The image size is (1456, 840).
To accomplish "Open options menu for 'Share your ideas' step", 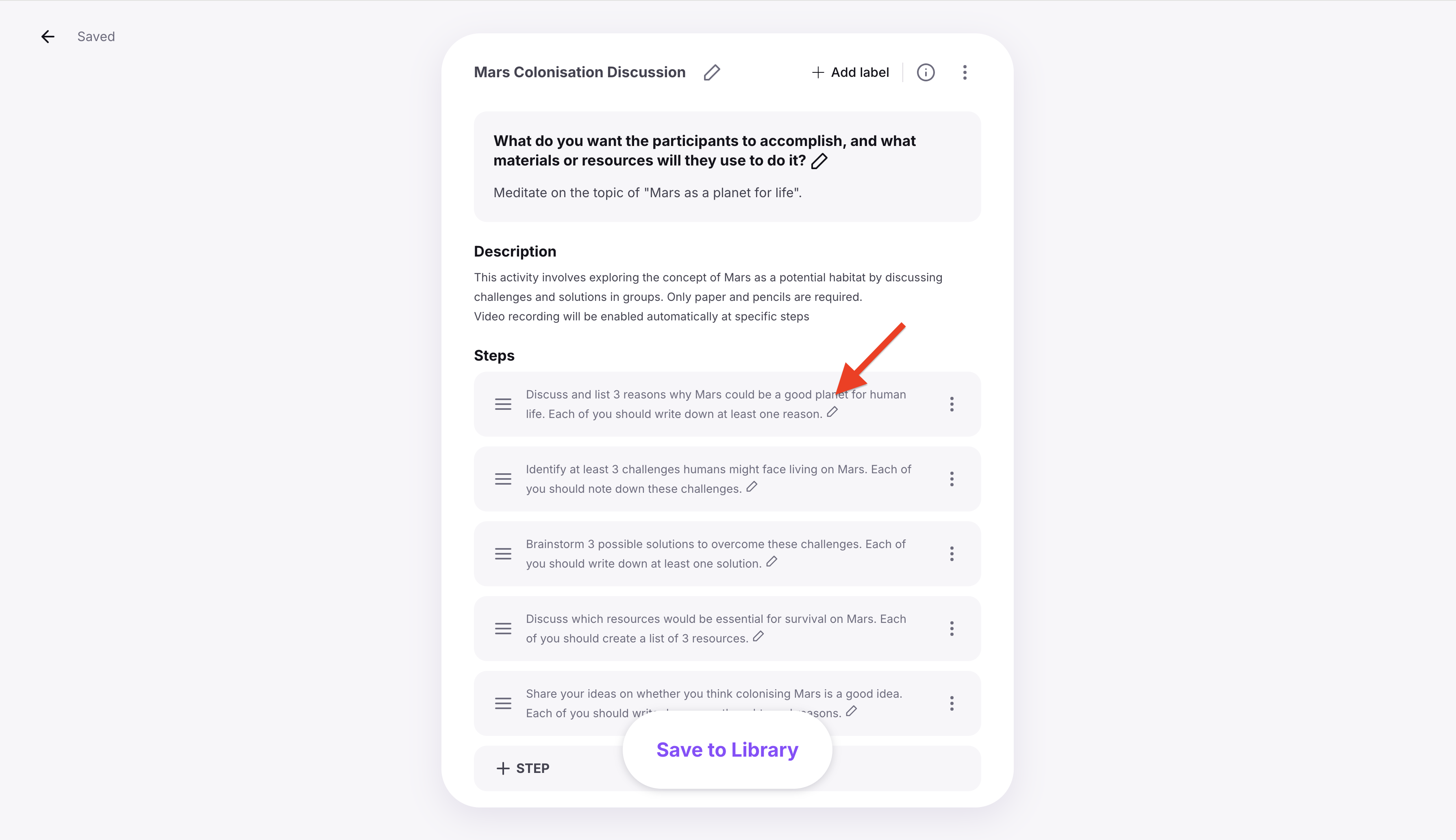I will (x=952, y=703).
